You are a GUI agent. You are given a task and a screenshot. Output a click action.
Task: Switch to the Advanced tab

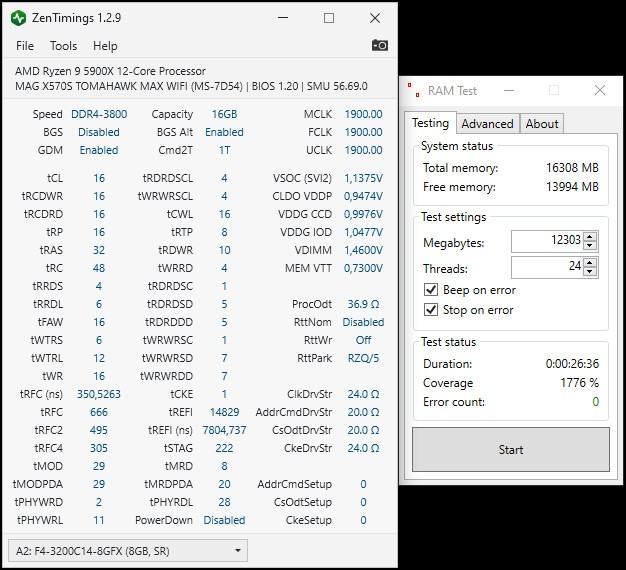click(x=487, y=124)
